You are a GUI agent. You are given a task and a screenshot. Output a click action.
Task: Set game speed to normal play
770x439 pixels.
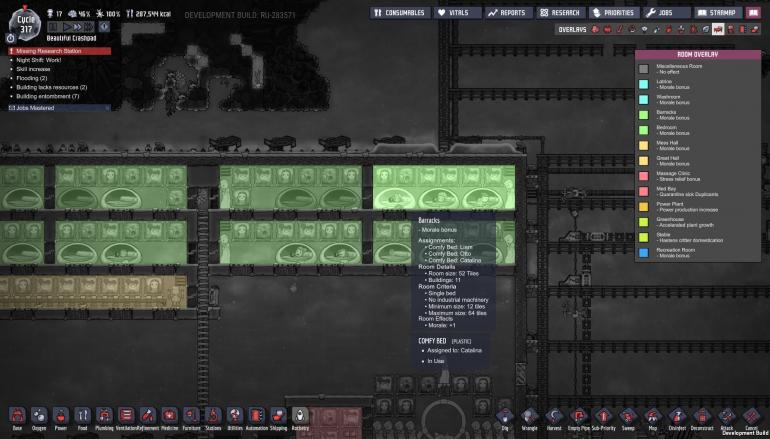point(67,27)
